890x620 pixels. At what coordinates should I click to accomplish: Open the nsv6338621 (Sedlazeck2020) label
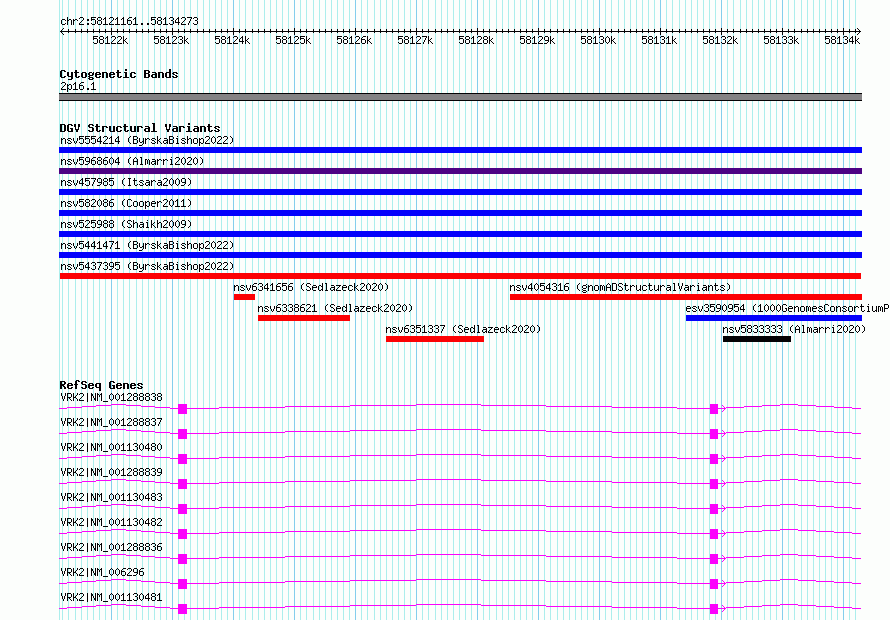tap(335, 308)
